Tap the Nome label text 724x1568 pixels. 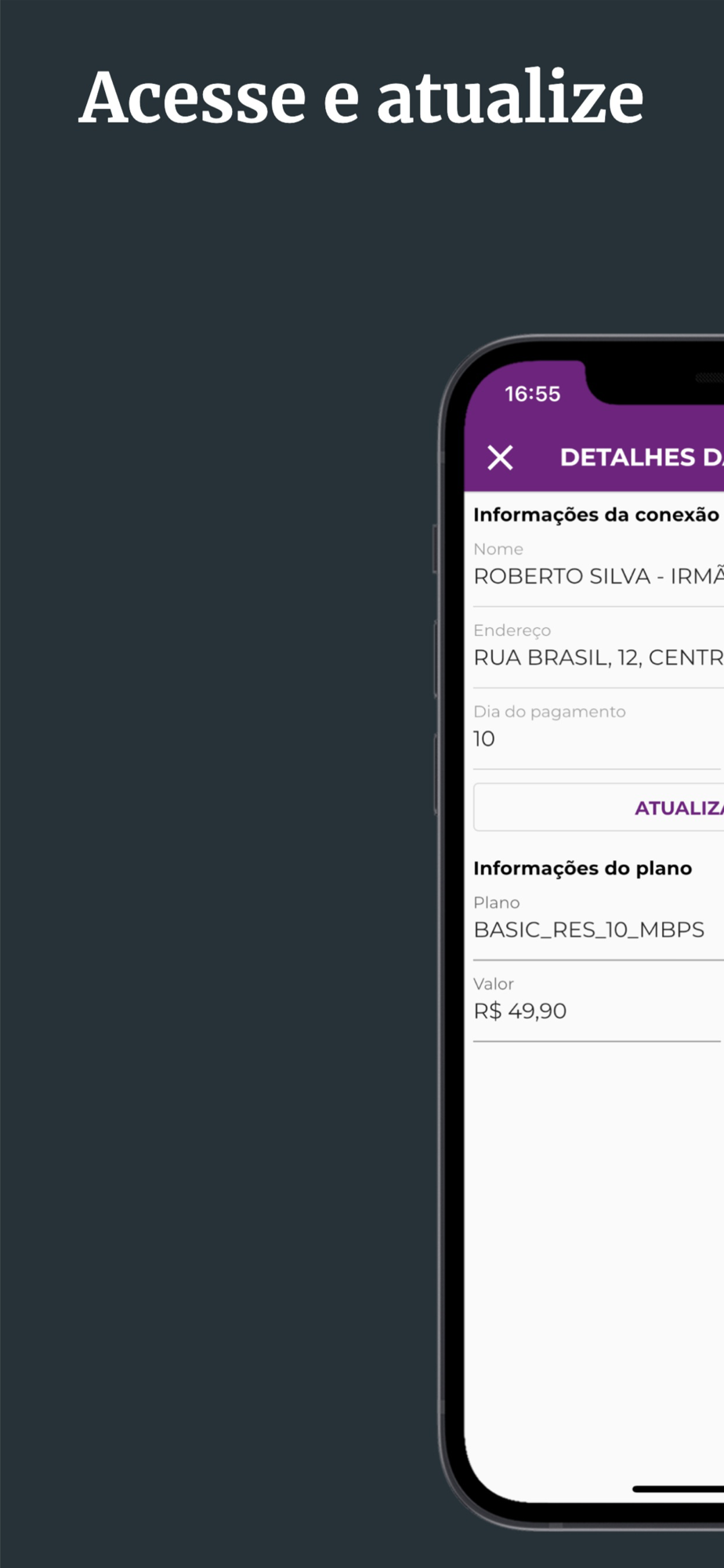(498, 549)
